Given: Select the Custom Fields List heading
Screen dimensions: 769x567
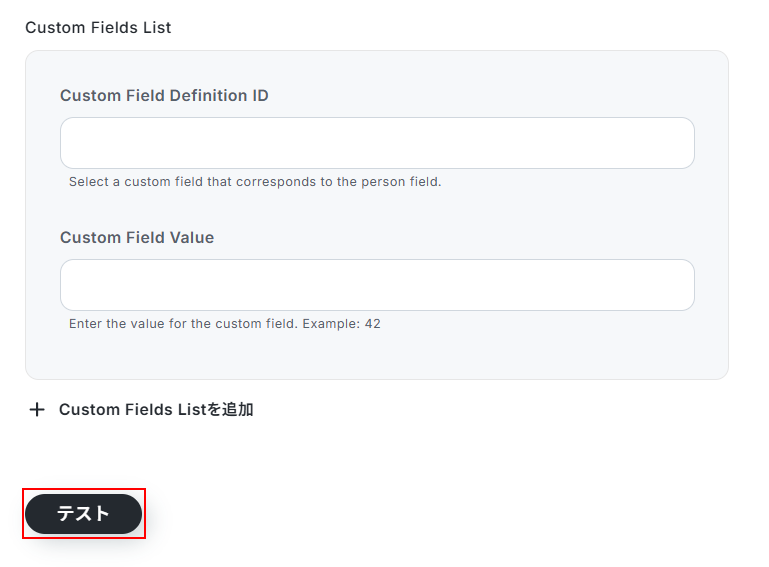Looking at the screenshot, I should 98,28.
